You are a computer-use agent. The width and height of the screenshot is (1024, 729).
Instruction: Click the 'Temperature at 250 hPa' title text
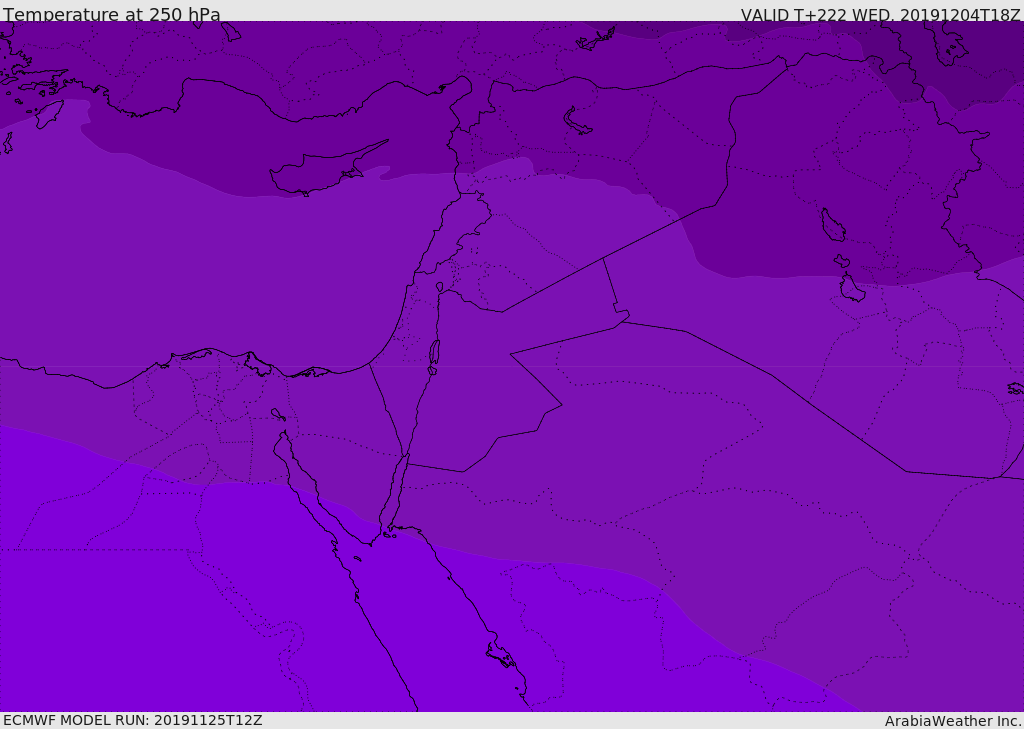pos(112,14)
